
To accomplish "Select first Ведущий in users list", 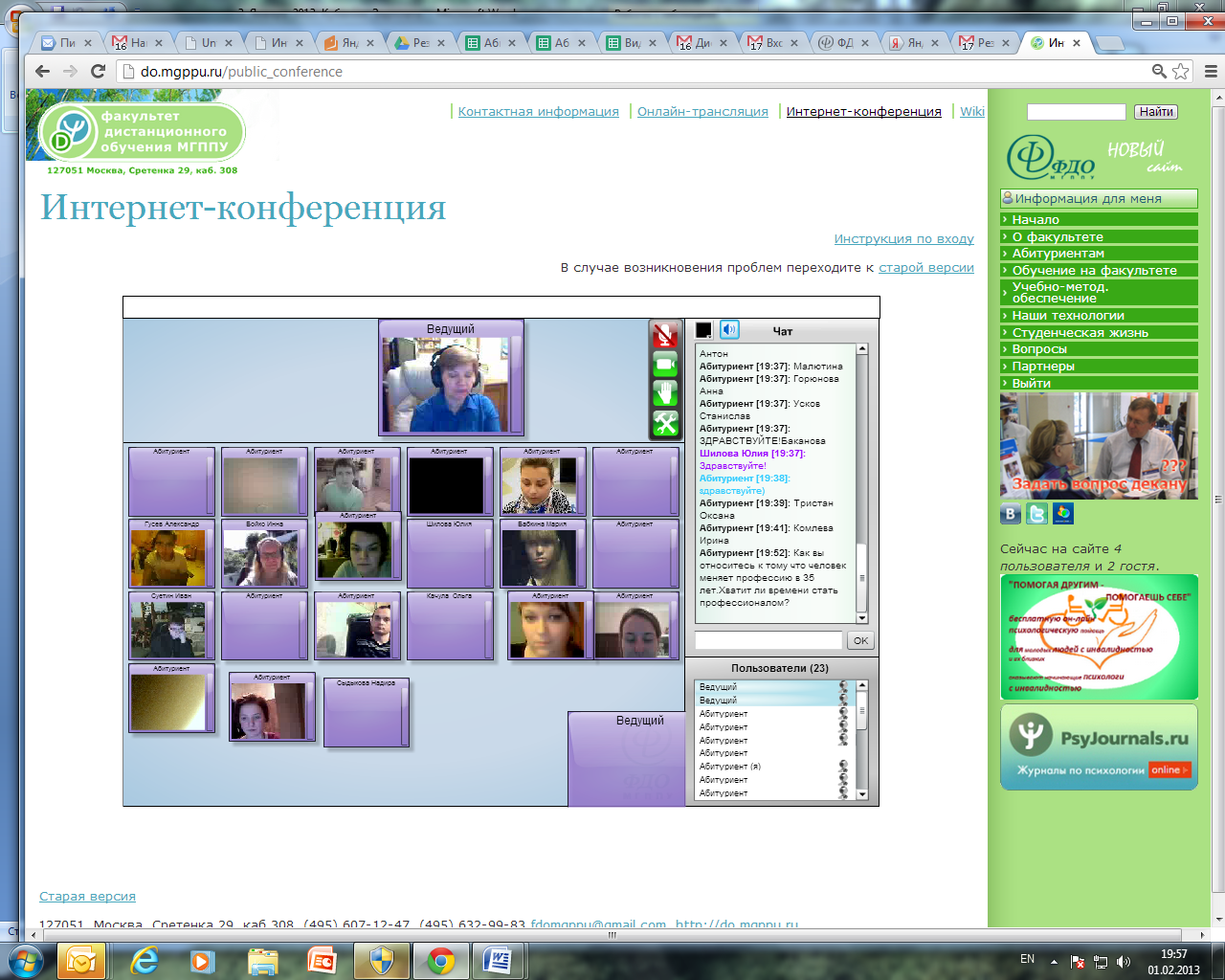I will pos(773,687).
